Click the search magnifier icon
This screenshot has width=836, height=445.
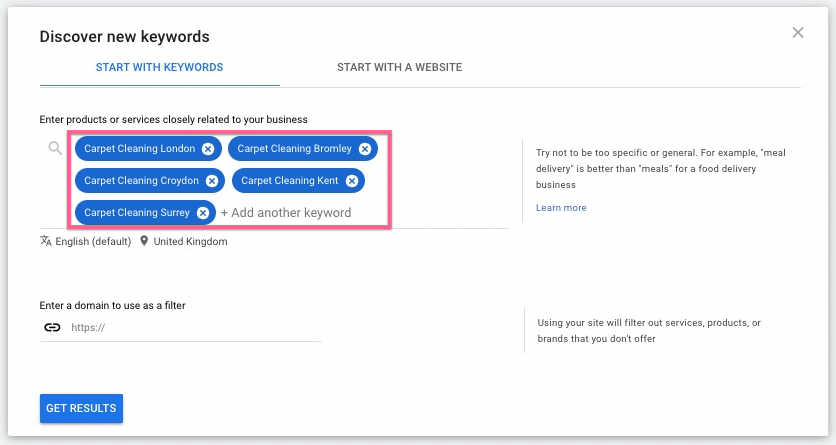tap(56, 149)
